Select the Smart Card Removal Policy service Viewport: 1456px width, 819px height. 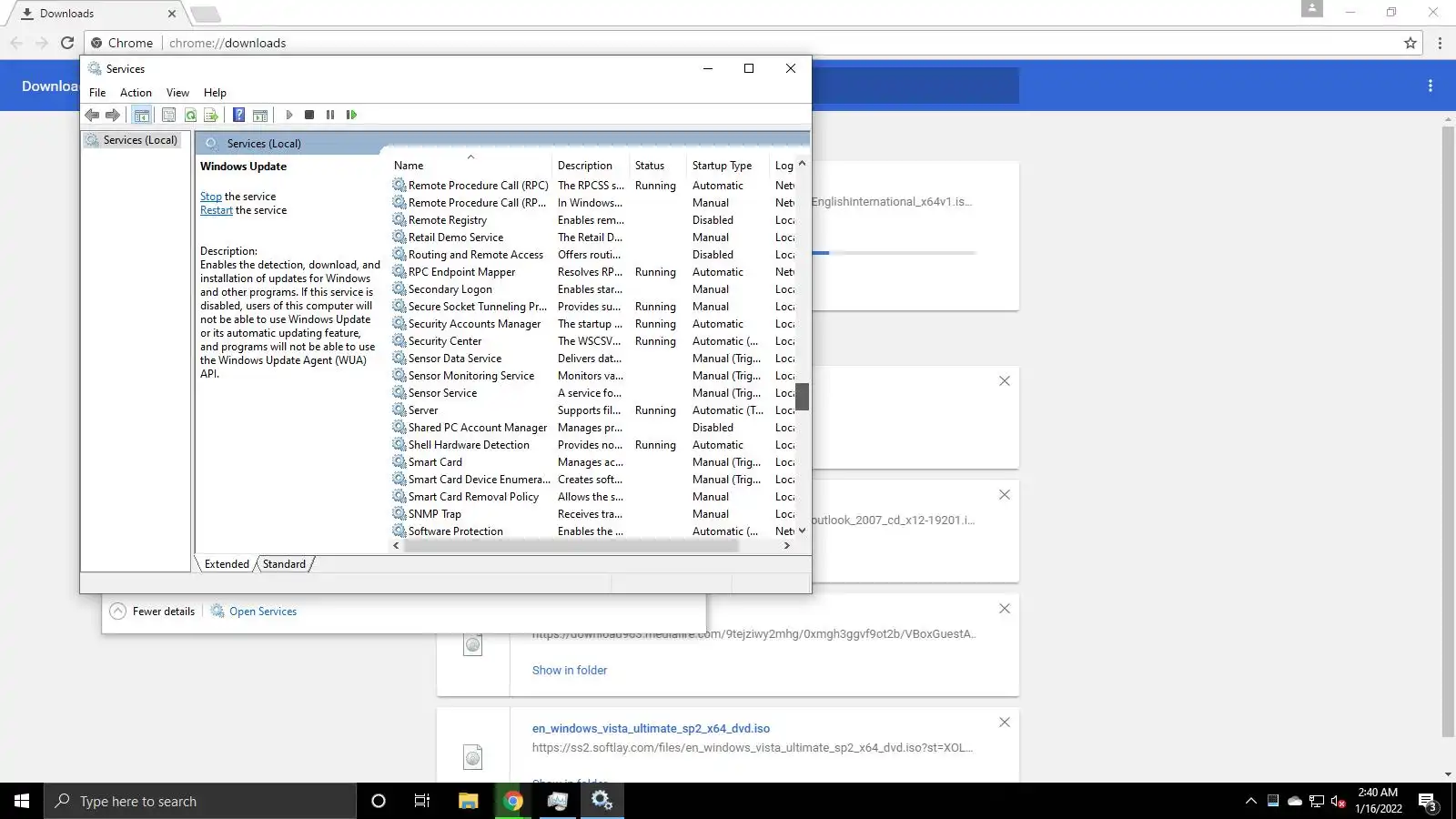click(x=593, y=497)
